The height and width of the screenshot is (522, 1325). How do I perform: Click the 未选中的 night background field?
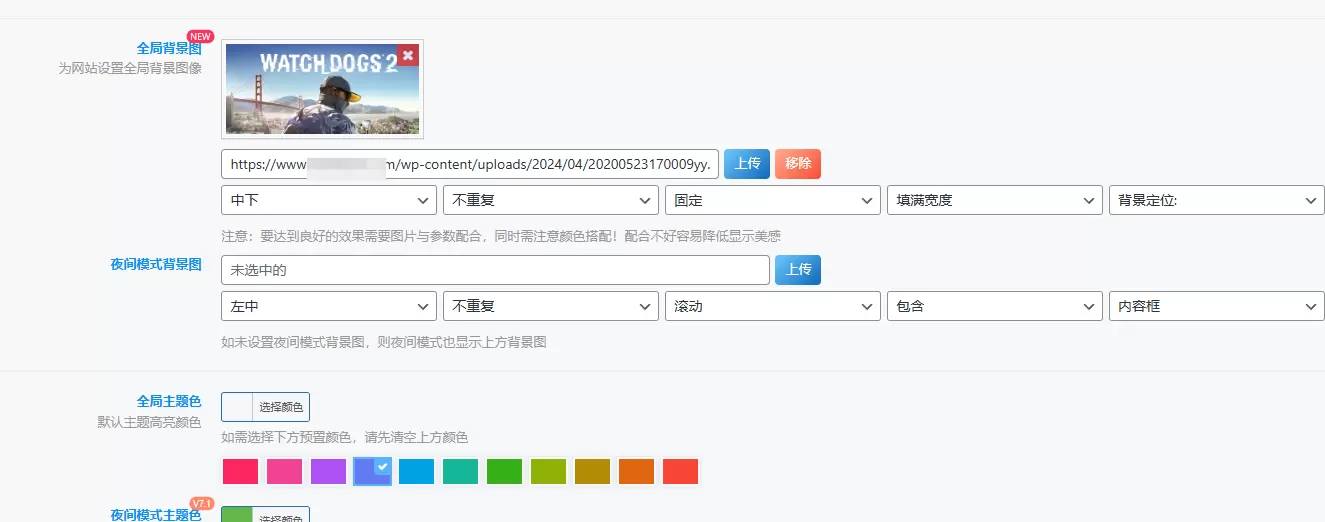pos(495,270)
